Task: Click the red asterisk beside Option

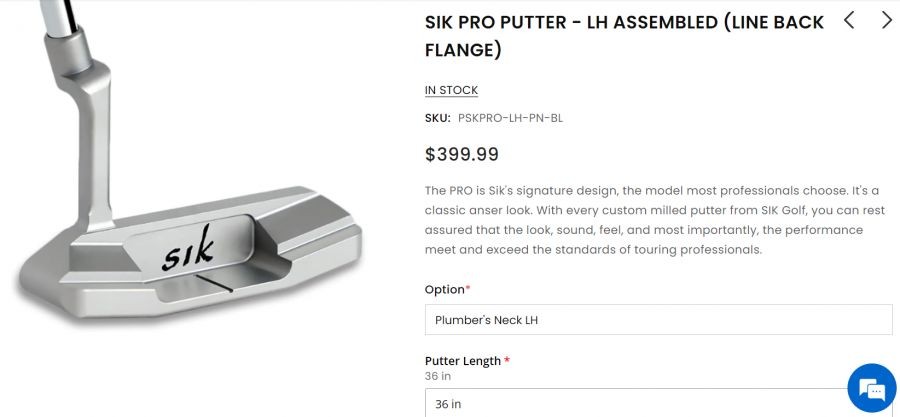Action: point(468,290)
